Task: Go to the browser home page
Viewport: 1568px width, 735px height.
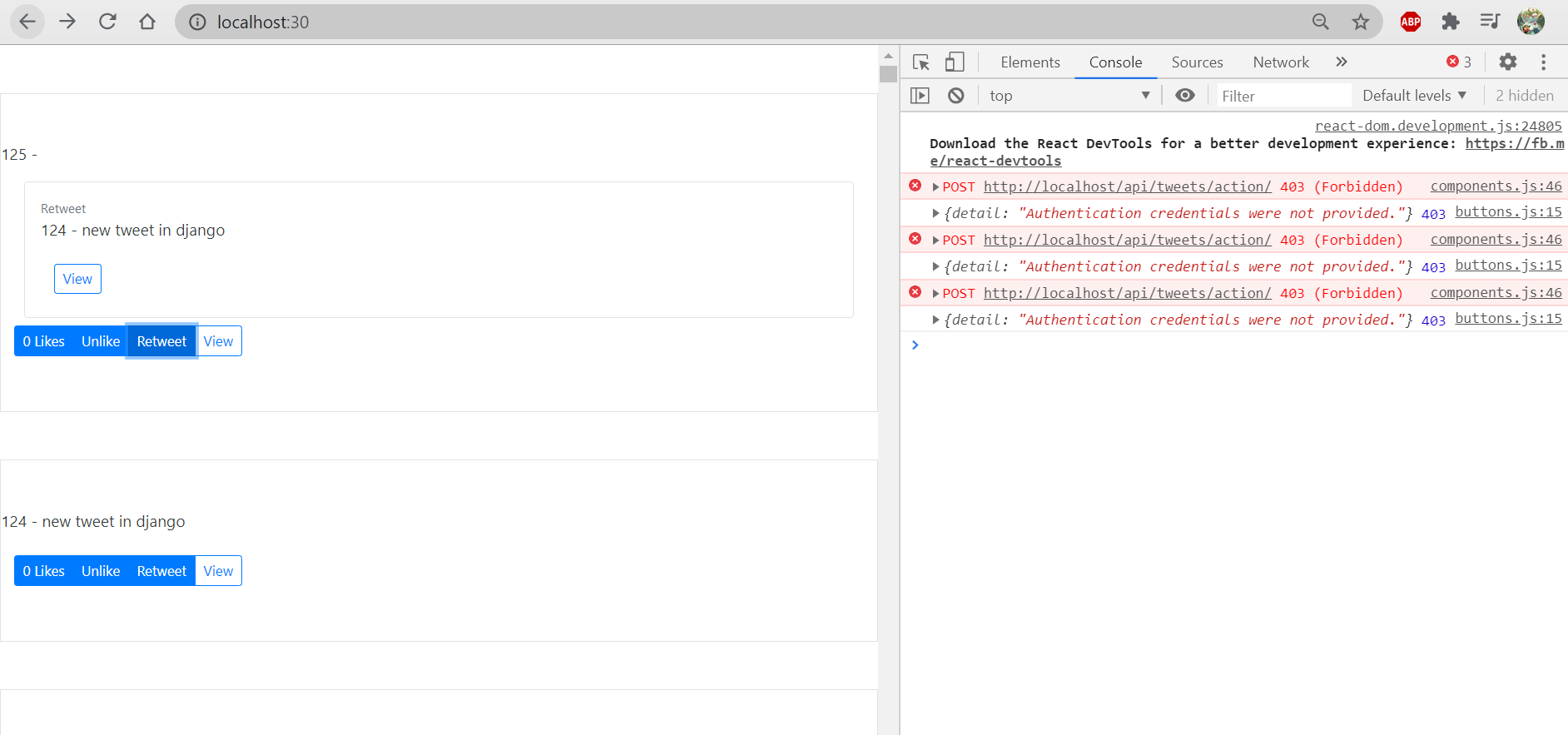Action: tap(147, 22)
